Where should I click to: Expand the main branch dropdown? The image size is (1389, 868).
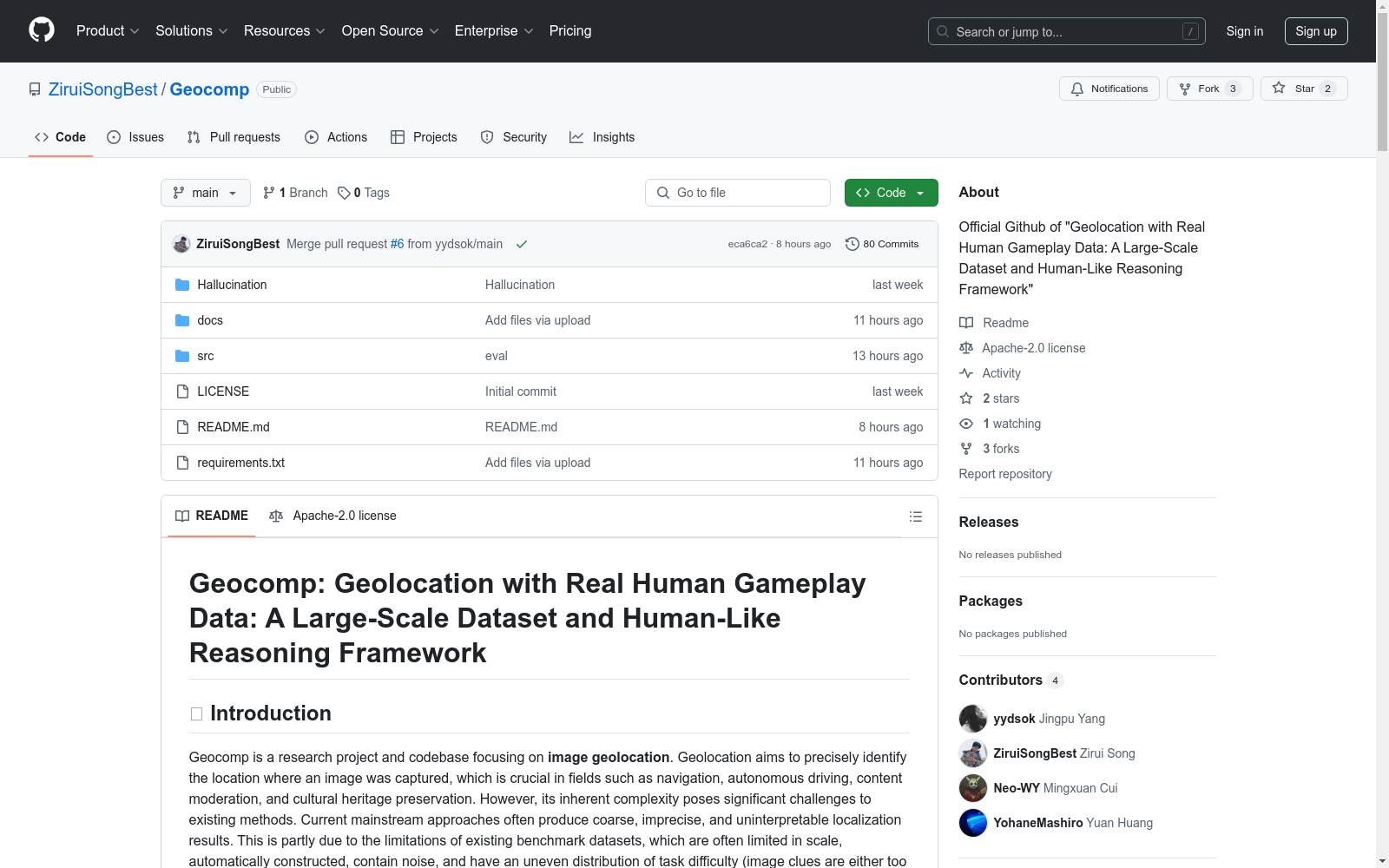205,193
